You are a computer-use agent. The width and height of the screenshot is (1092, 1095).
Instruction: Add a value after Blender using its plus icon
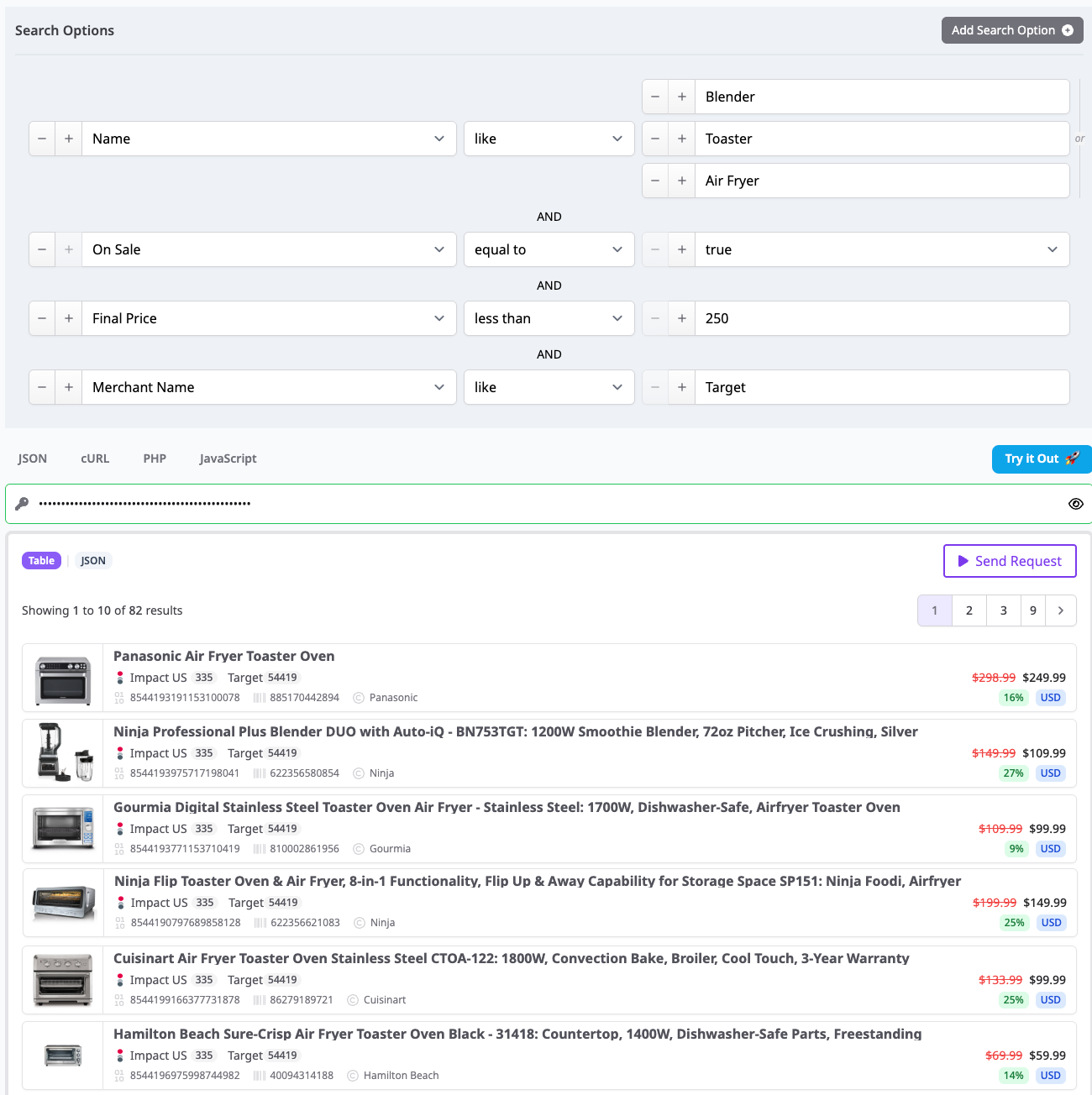pyautogui.click(x=682, y=97)
